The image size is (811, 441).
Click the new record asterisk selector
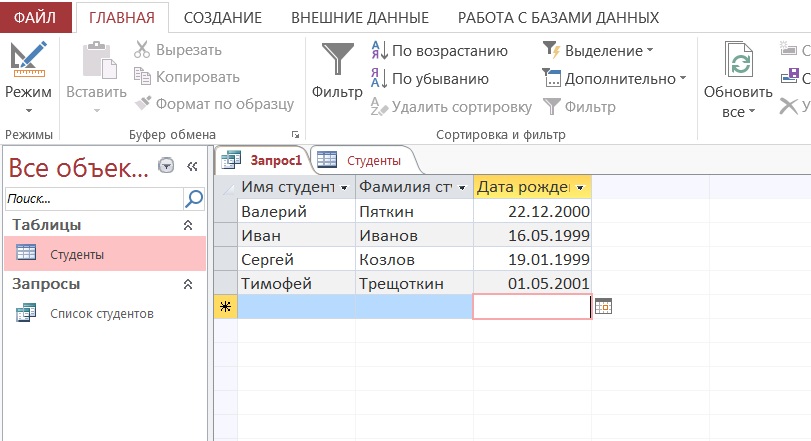point(226,307)
